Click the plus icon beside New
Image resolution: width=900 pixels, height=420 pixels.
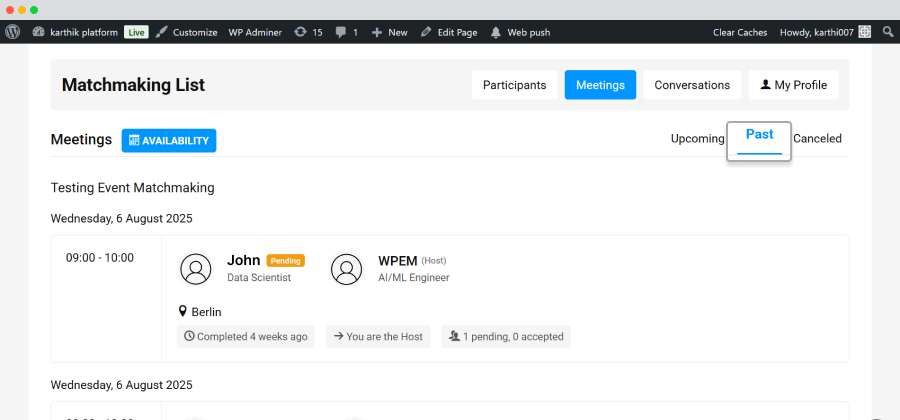(377, 33)
